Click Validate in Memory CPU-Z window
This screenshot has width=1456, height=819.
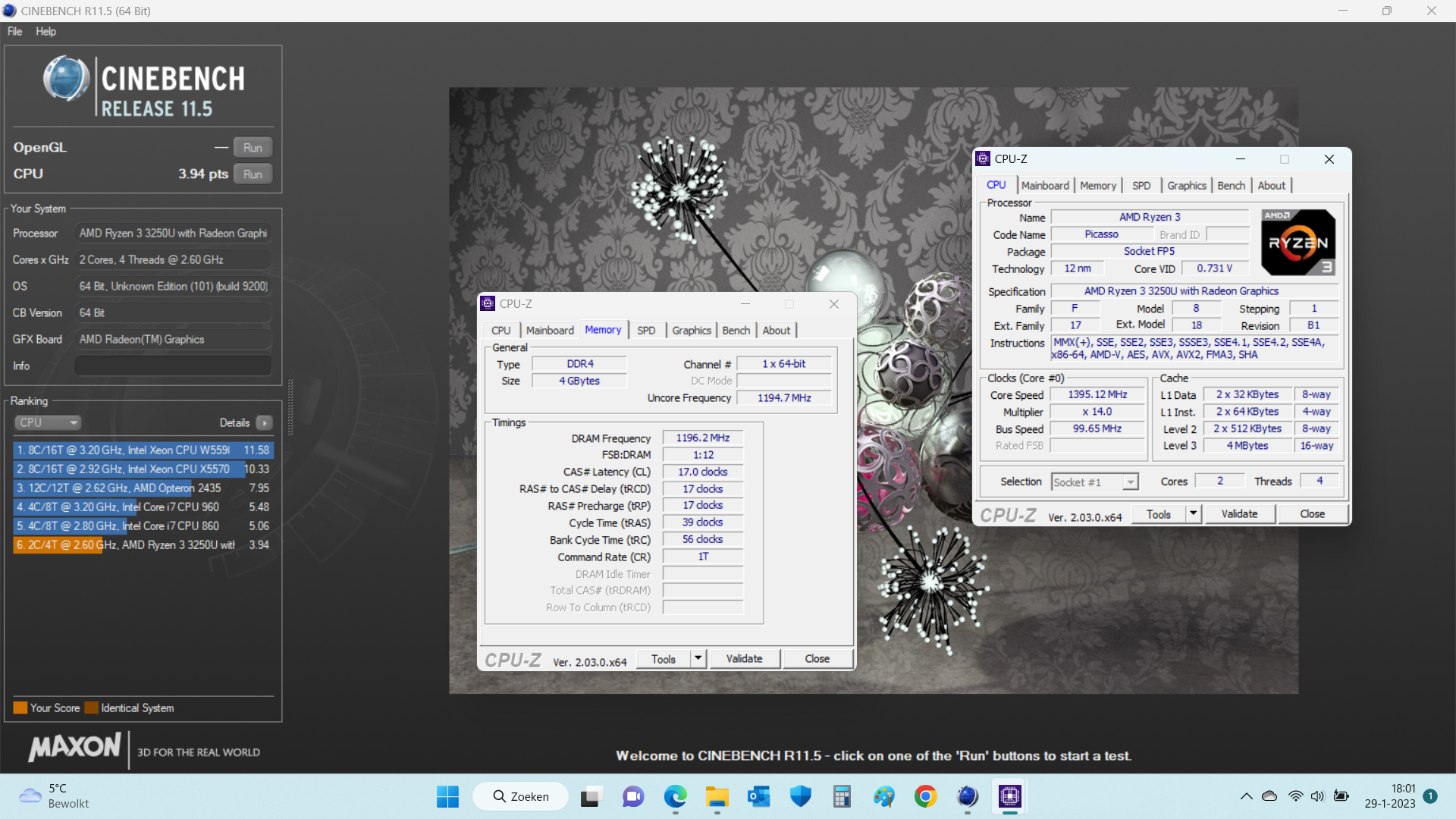pos(744,658)
